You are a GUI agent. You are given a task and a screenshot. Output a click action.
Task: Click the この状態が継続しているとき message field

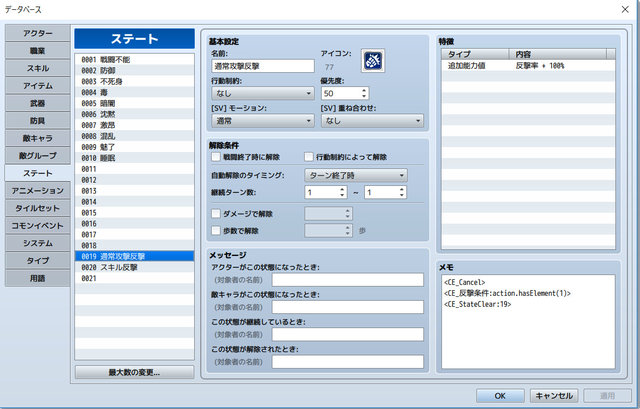(x=348, y=334)
